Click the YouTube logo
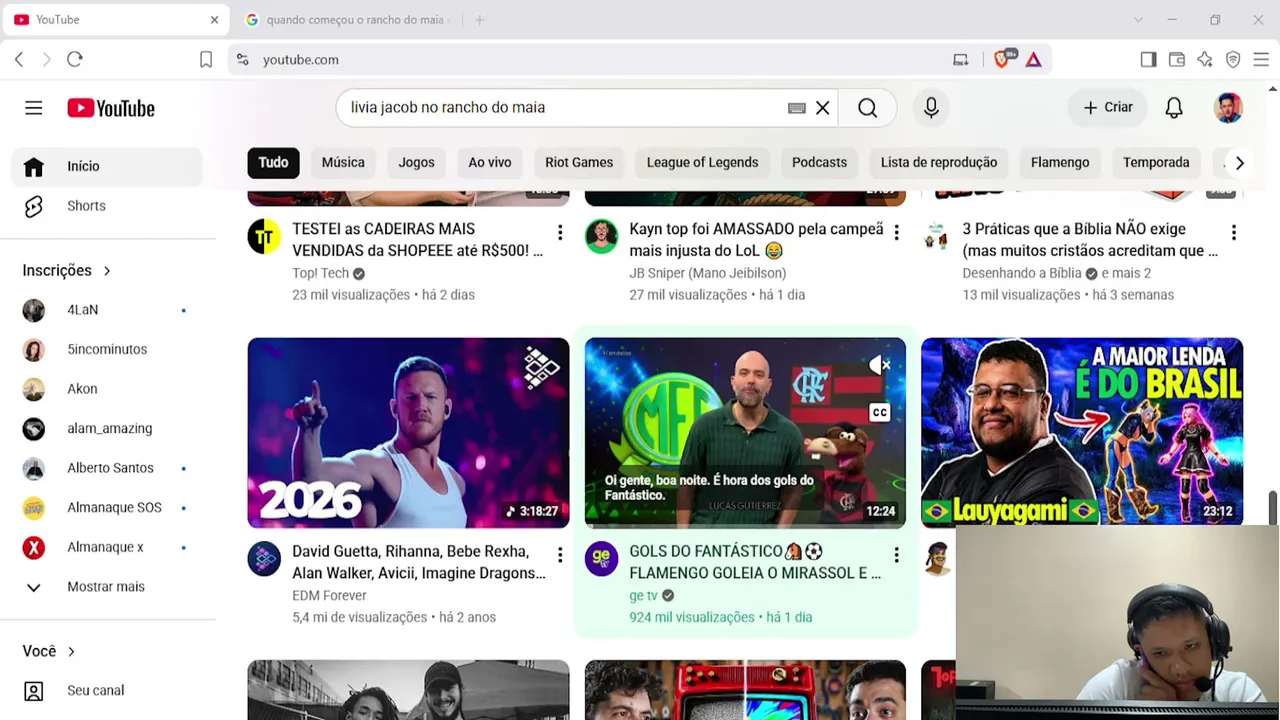This screenshot has height=720, width=1280. pyautogui.click(x=111, y=108)
